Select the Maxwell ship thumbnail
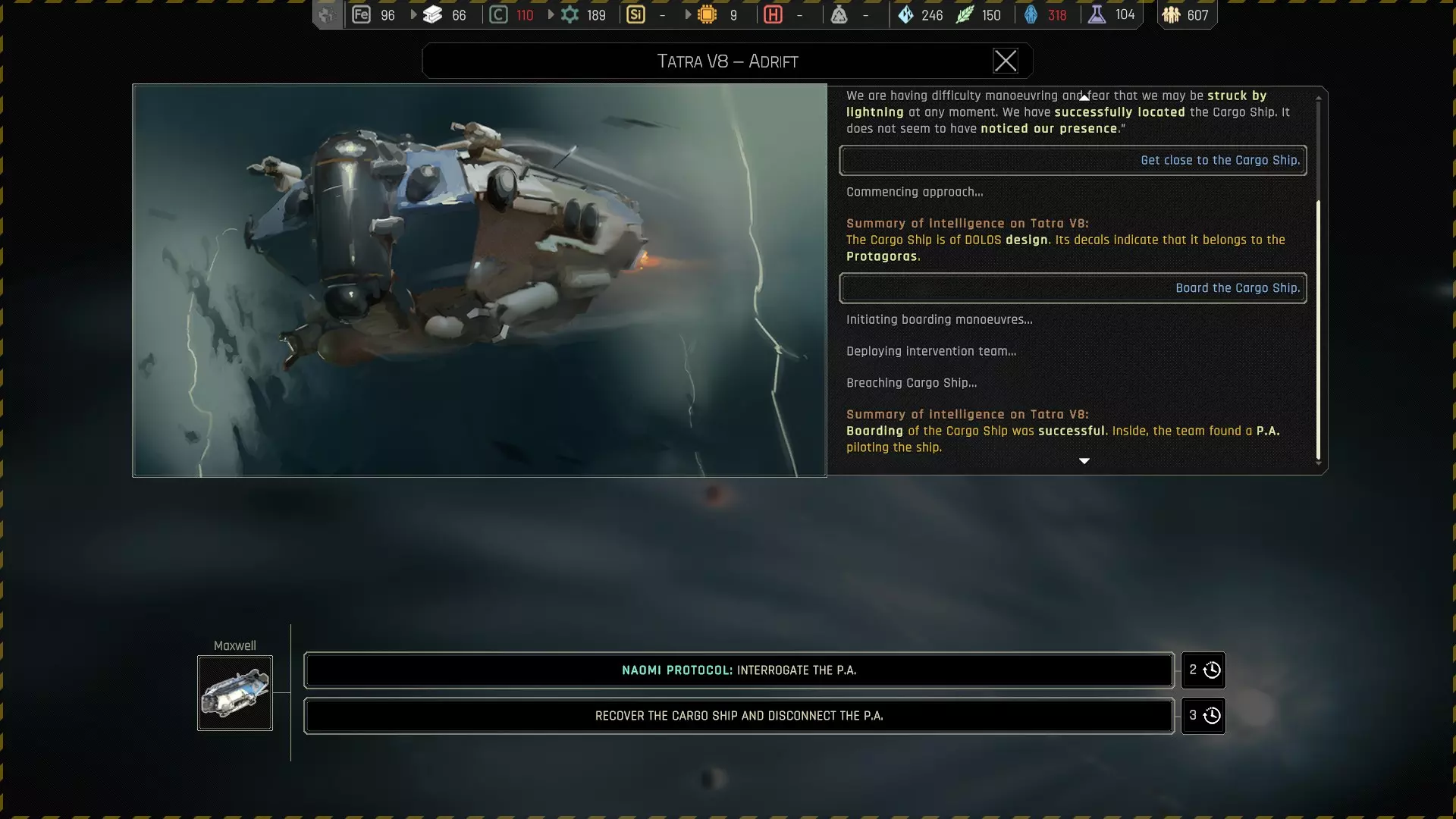This screenshot has width=1456, height=819. pos(235,693)
